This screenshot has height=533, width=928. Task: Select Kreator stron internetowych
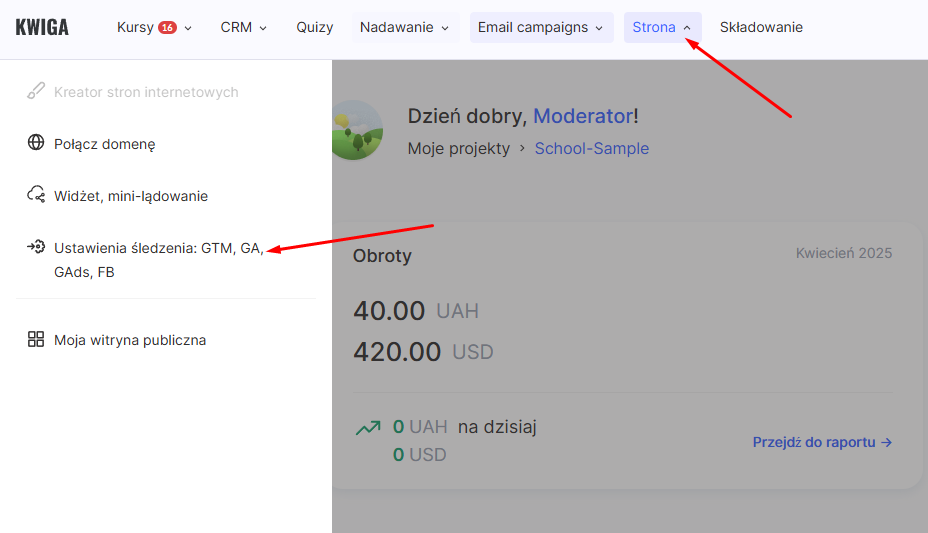click(146, 92)
